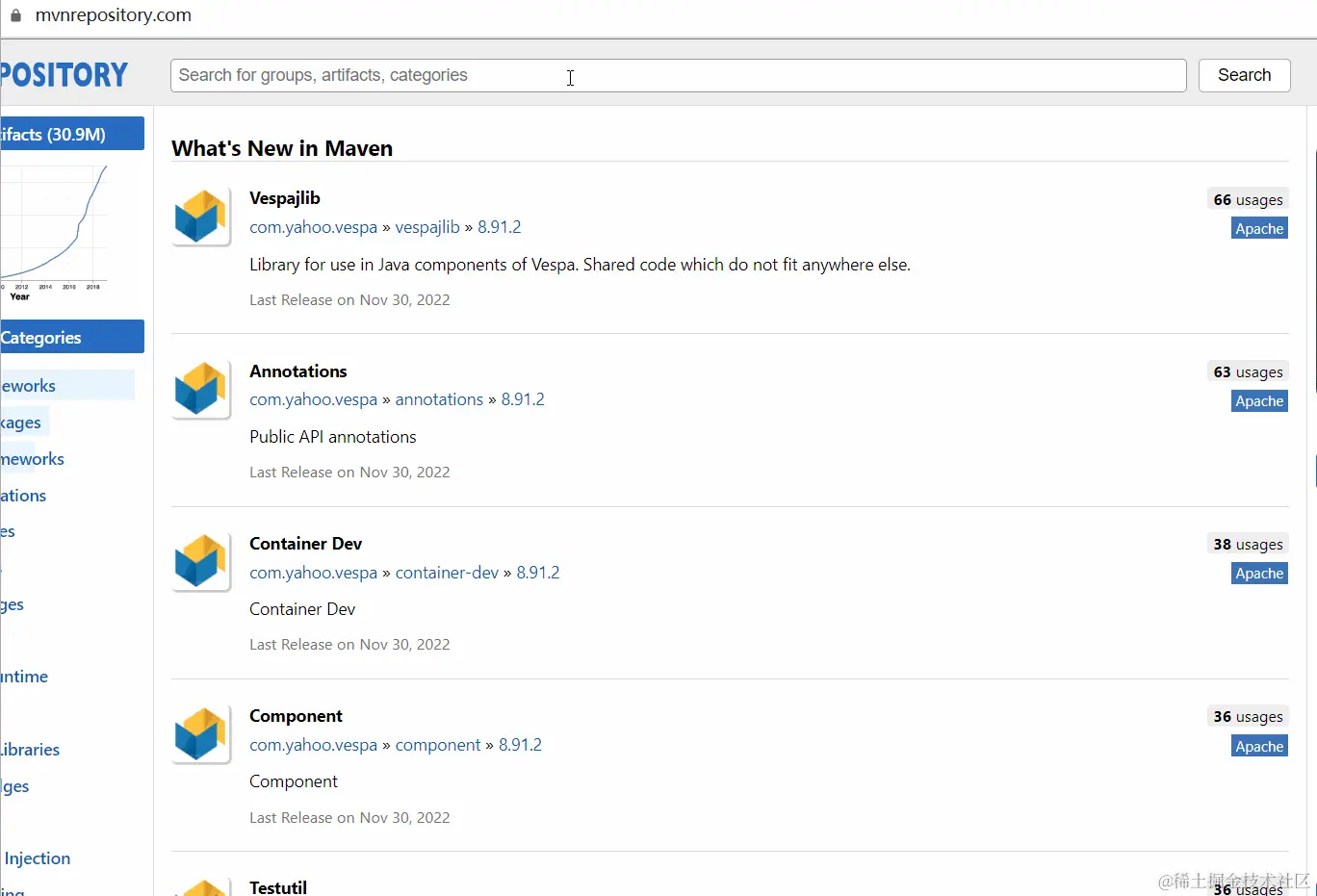
Task: Open the com.yahoo.vespa group under Vespajlib
Action: click(313, 227)
